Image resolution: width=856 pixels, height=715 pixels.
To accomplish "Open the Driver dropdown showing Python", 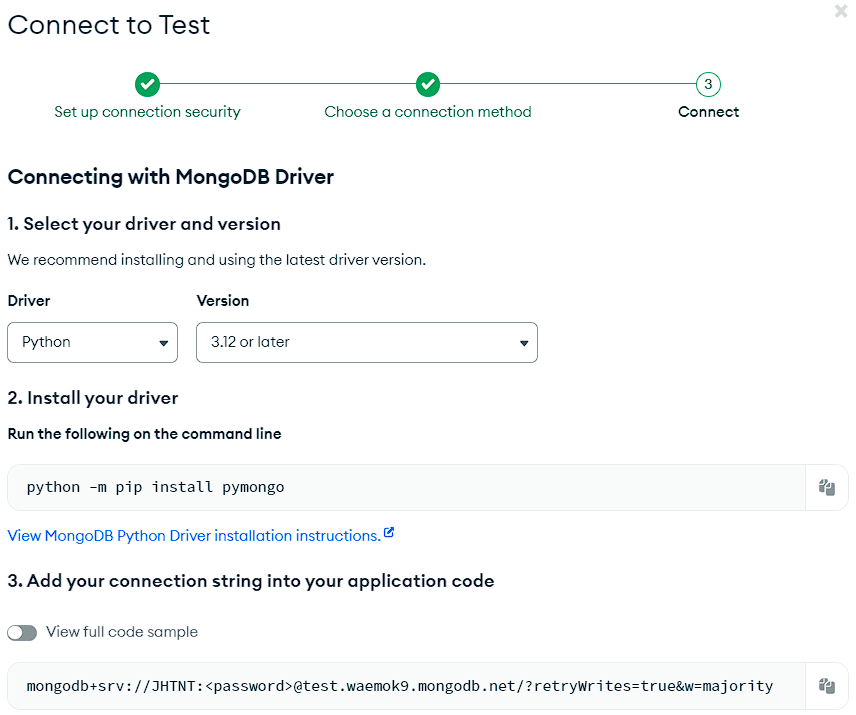I will point(92,342).
